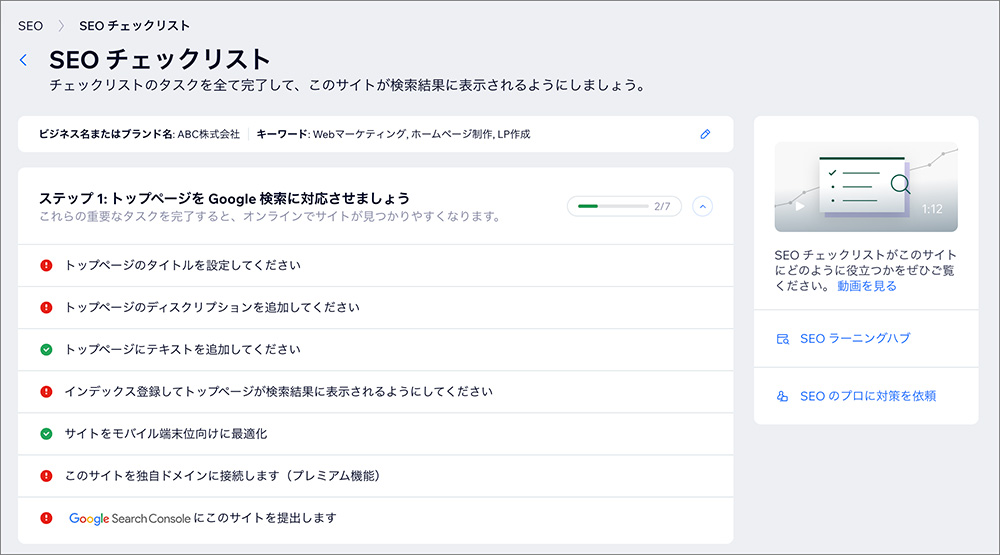1000x555 pixels.
Task: Click green check icon for モバイル端末 row
Action: (x=47, y=434)
